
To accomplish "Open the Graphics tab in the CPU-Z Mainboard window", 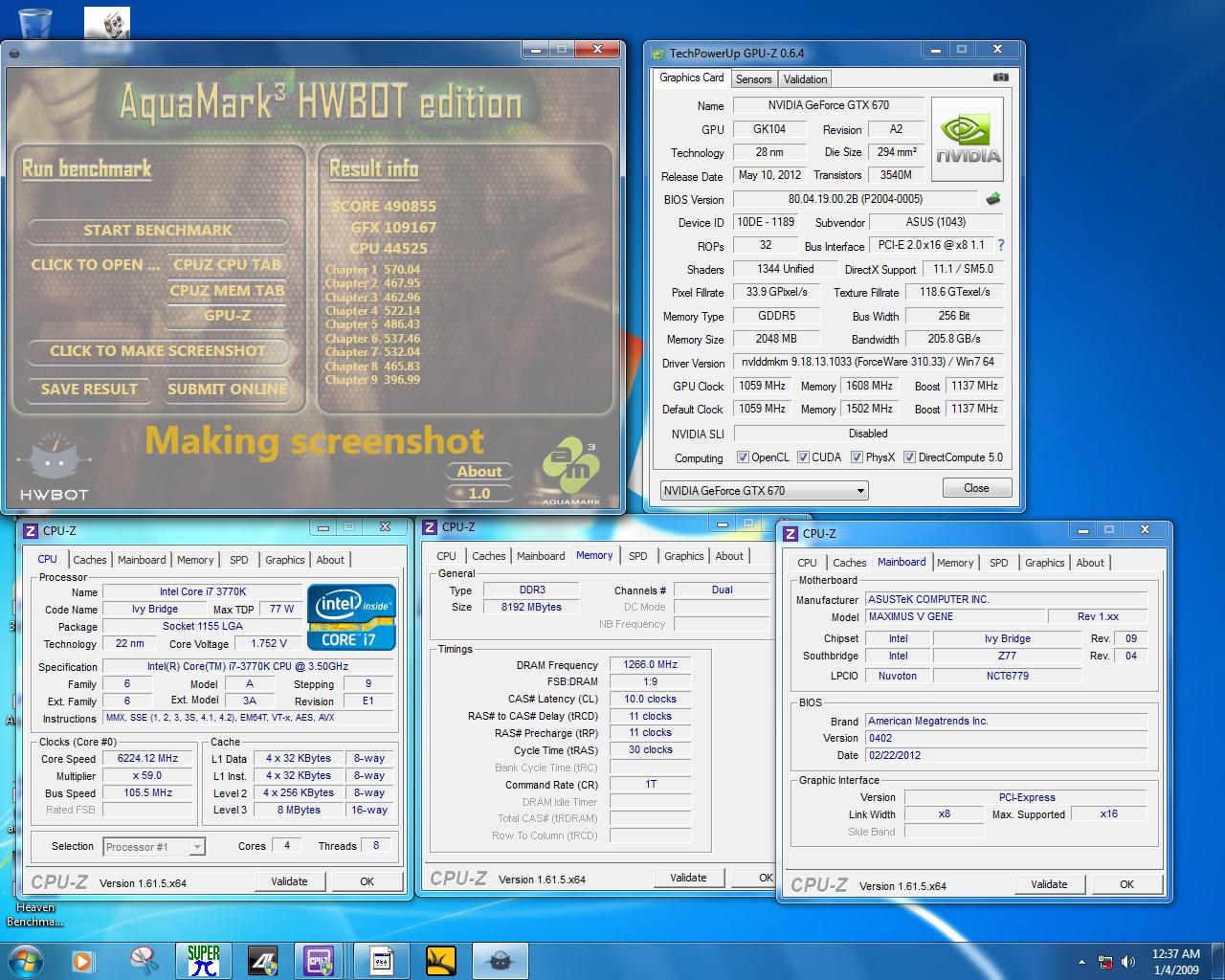I will pyautogui.click(x=1044, y=563).
